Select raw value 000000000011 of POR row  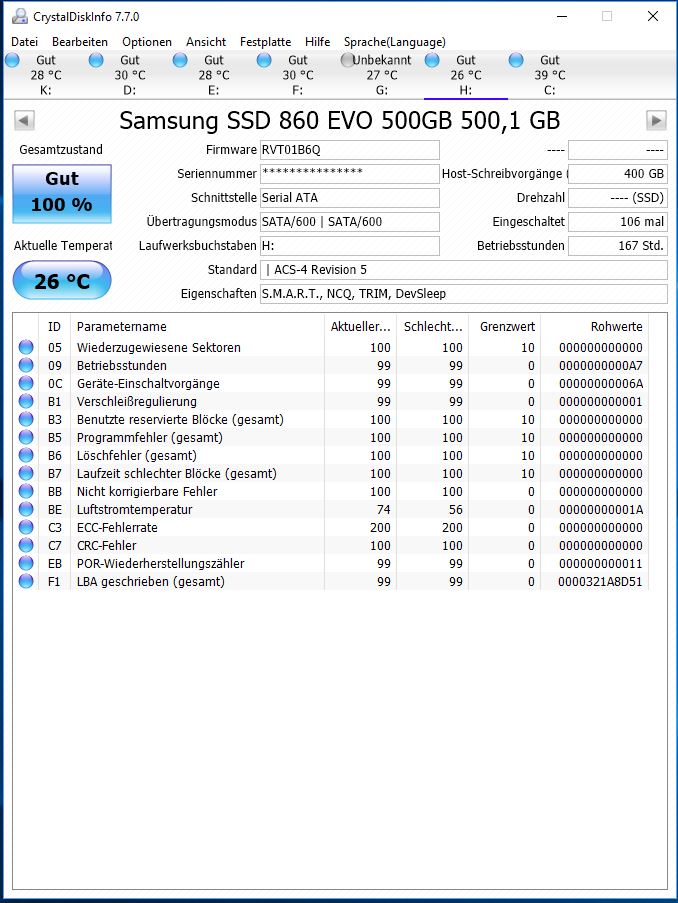(x=600, y=564)
